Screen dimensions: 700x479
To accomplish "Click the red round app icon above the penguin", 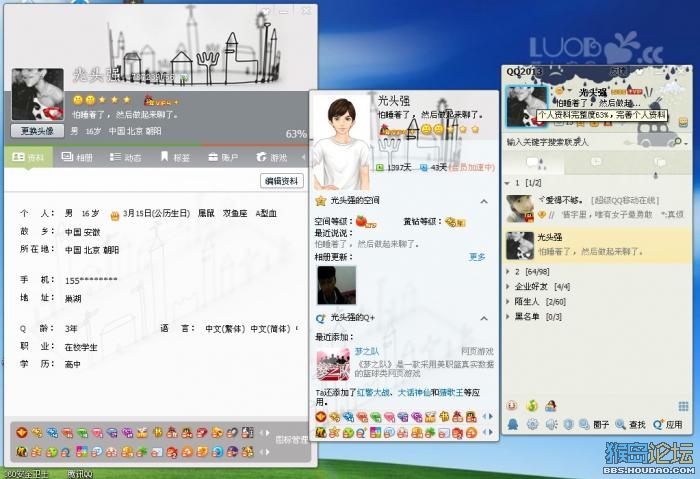I will point(512,406).
